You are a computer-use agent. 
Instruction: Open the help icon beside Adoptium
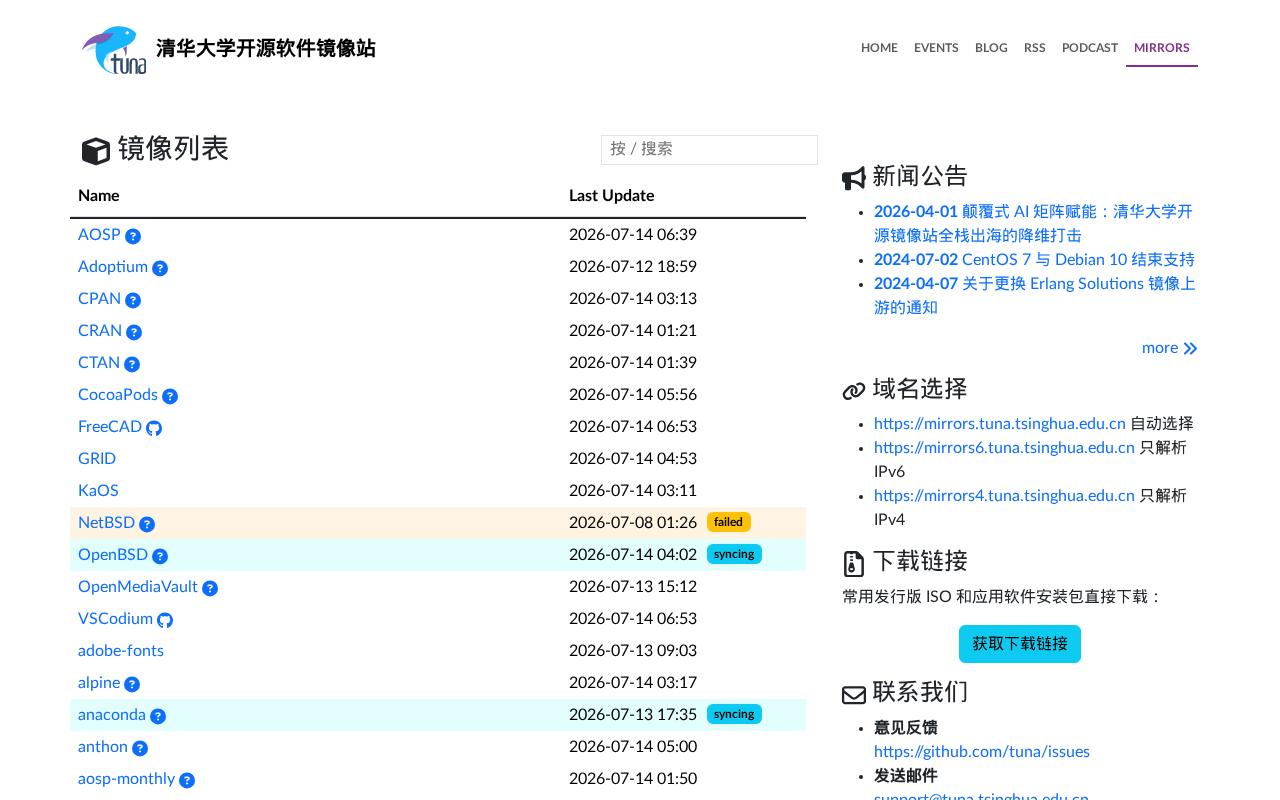[x=160, y=268]
